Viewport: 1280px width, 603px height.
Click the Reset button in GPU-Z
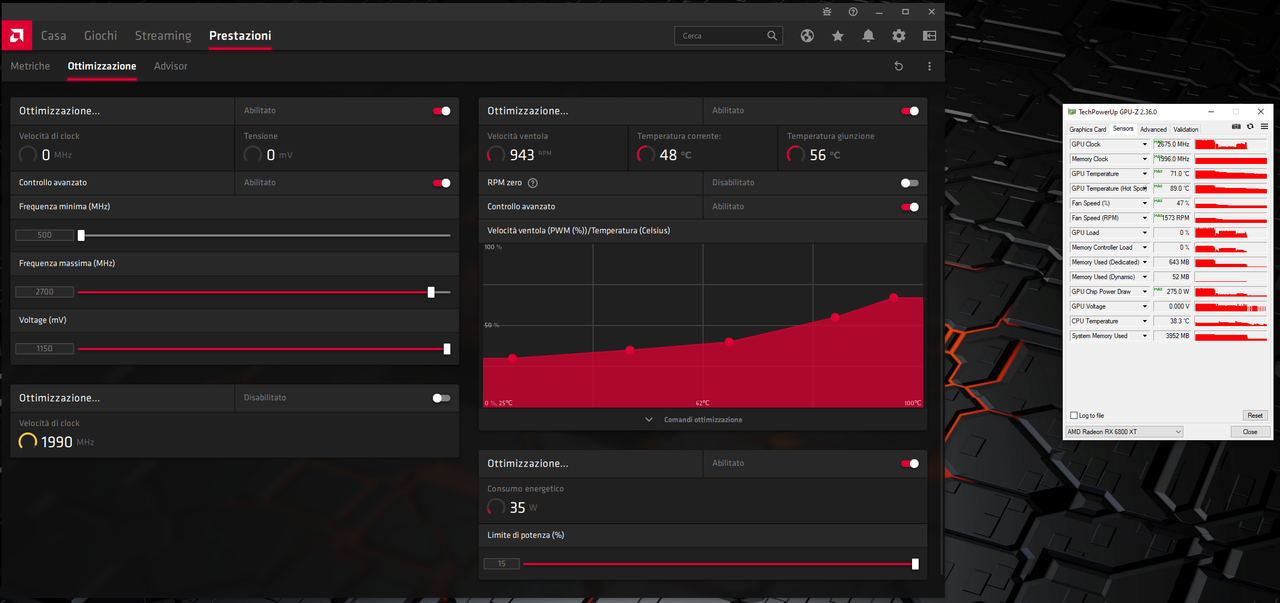coord(1255,415)
